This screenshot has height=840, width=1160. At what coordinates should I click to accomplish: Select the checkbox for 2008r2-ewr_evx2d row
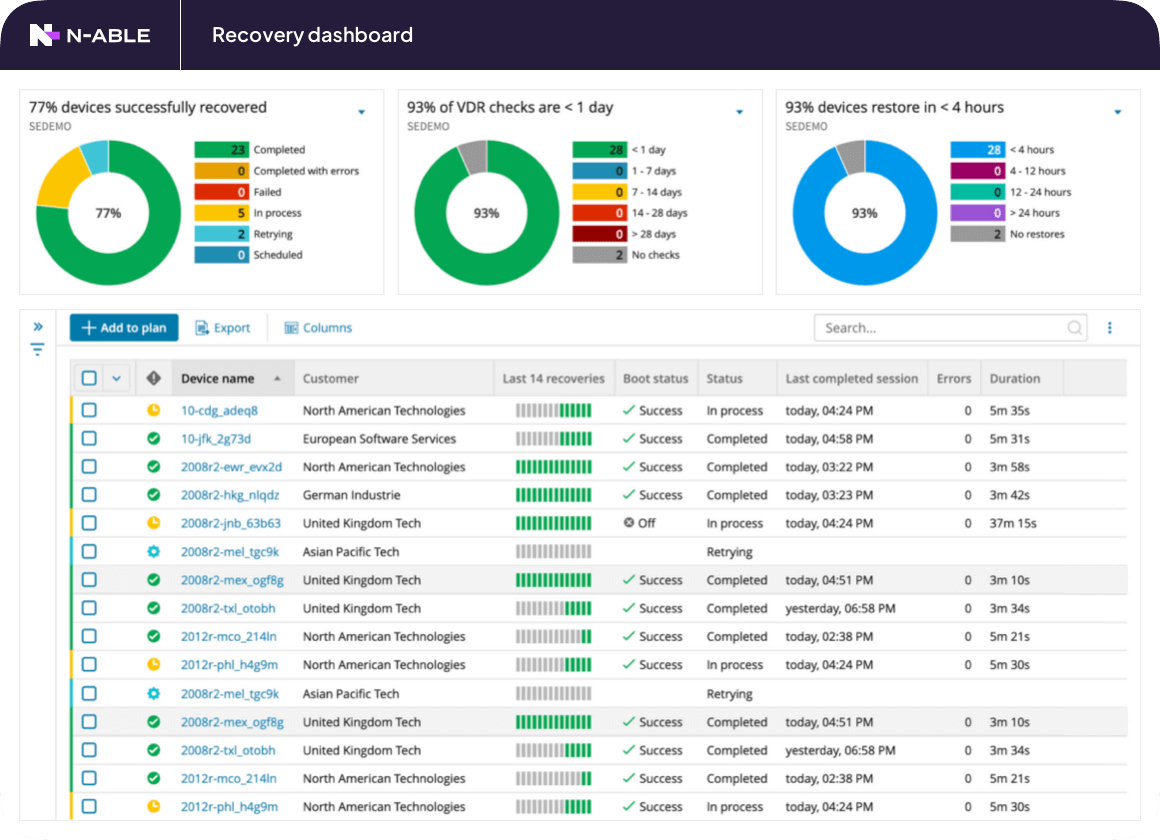coord(90,467)
